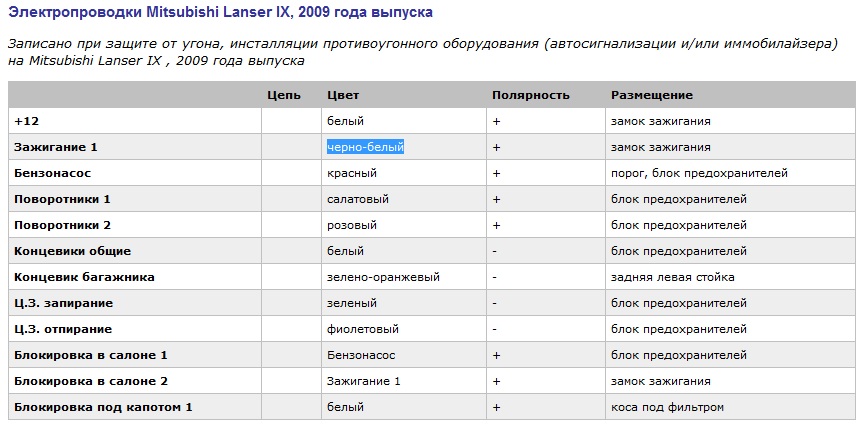Click the "коса под фильтром" placement cell
The height and width of the screenshot is (429, 866).
click(666, 407)
